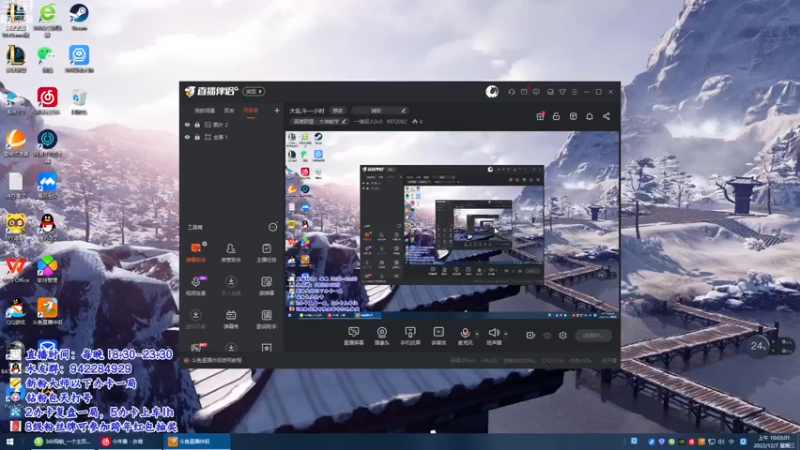Click the stream preview canvas

(452, 226)
